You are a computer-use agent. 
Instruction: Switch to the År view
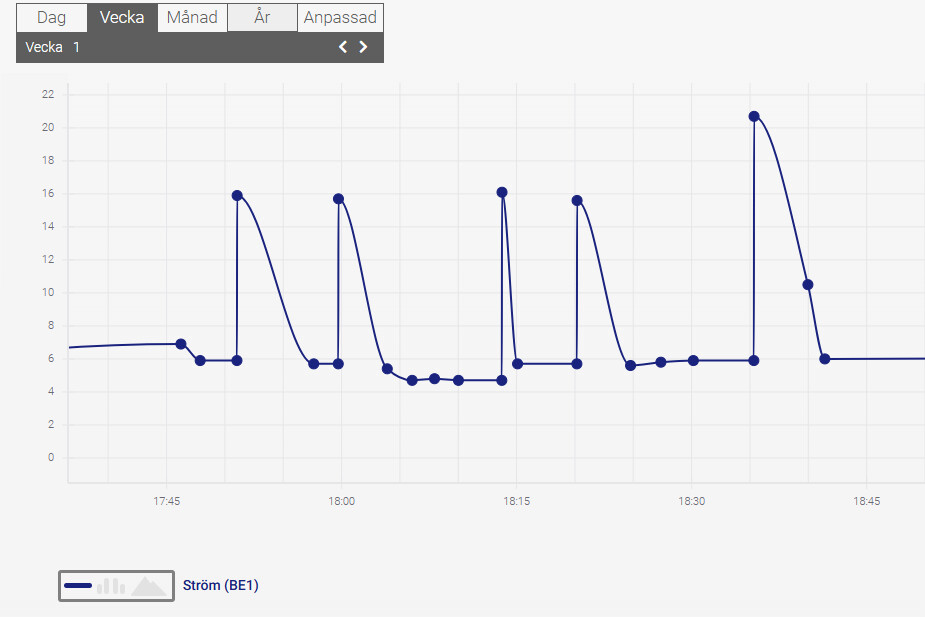[x=262, y=18]
